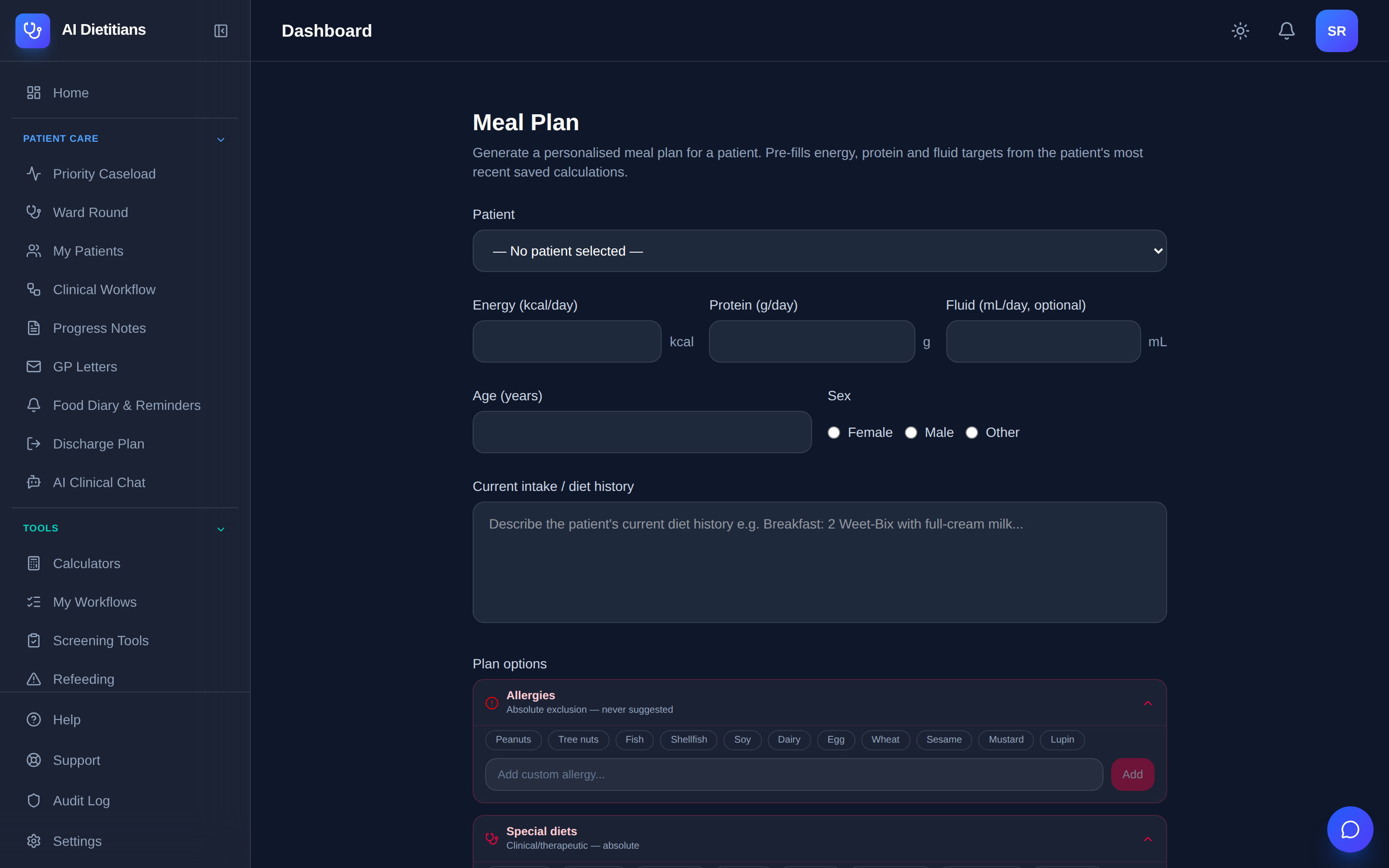Viewport: 1389px width, 868px height.
Task: Click the Energy kcal input field
Action: (x=567, y=341)
